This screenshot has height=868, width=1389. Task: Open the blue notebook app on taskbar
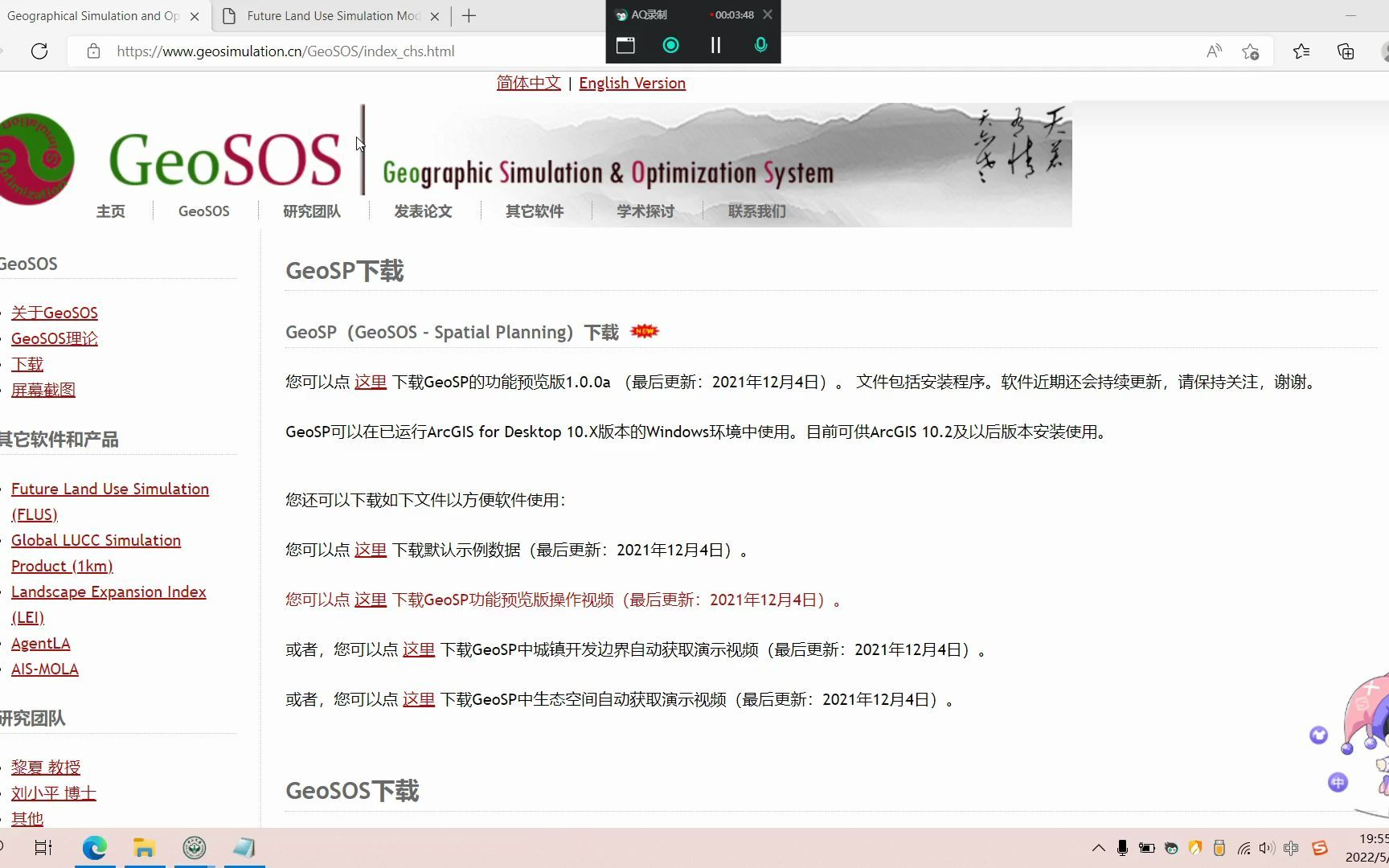244,848
